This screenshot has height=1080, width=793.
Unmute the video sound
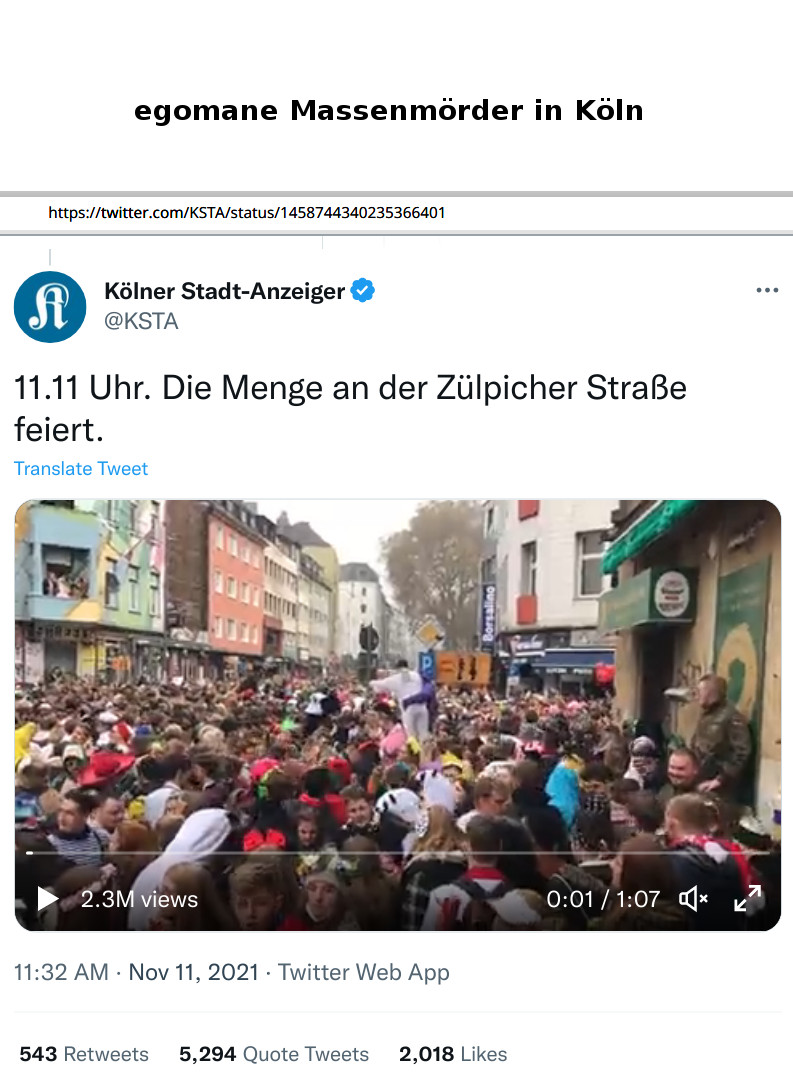(693, 899)
